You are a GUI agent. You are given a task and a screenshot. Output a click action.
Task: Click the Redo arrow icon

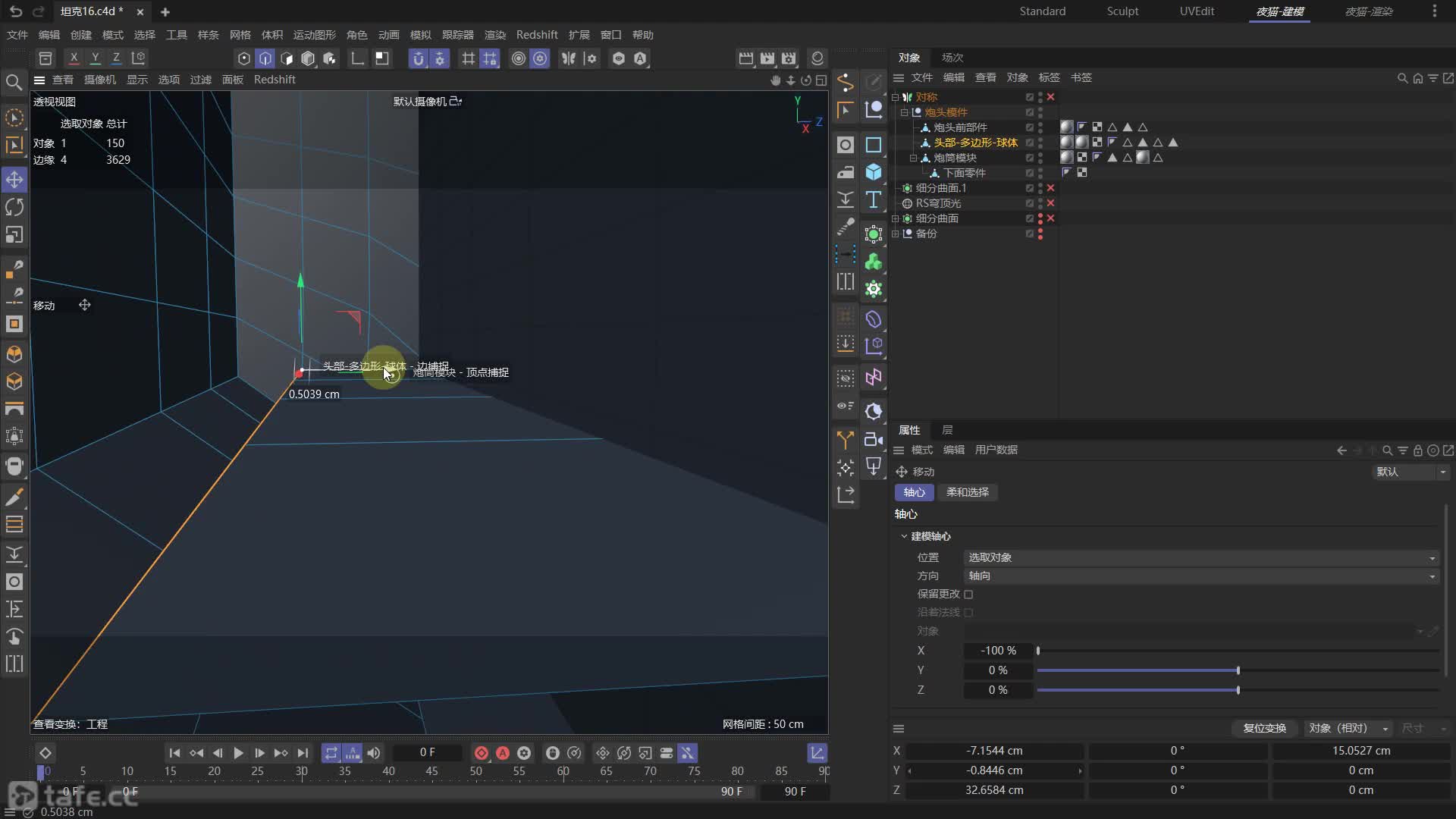point(39,11)
